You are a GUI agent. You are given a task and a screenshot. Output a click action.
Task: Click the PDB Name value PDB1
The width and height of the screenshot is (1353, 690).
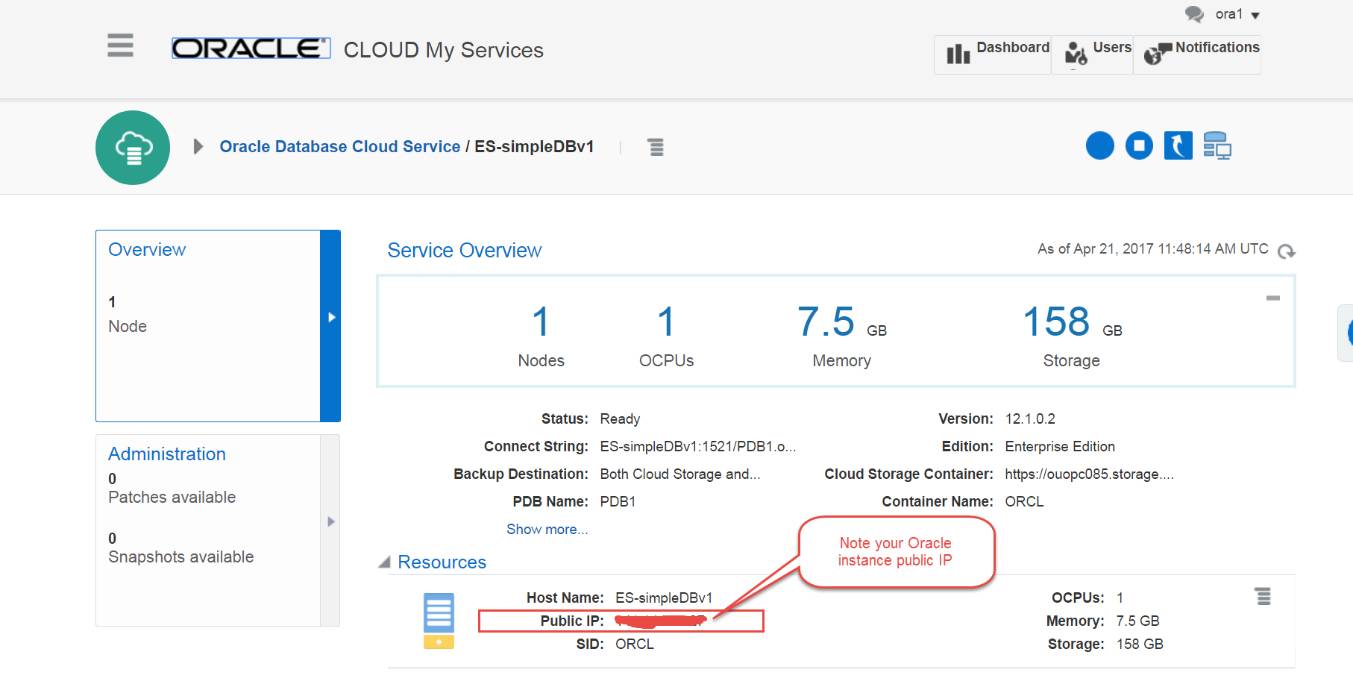click(618, 502)
